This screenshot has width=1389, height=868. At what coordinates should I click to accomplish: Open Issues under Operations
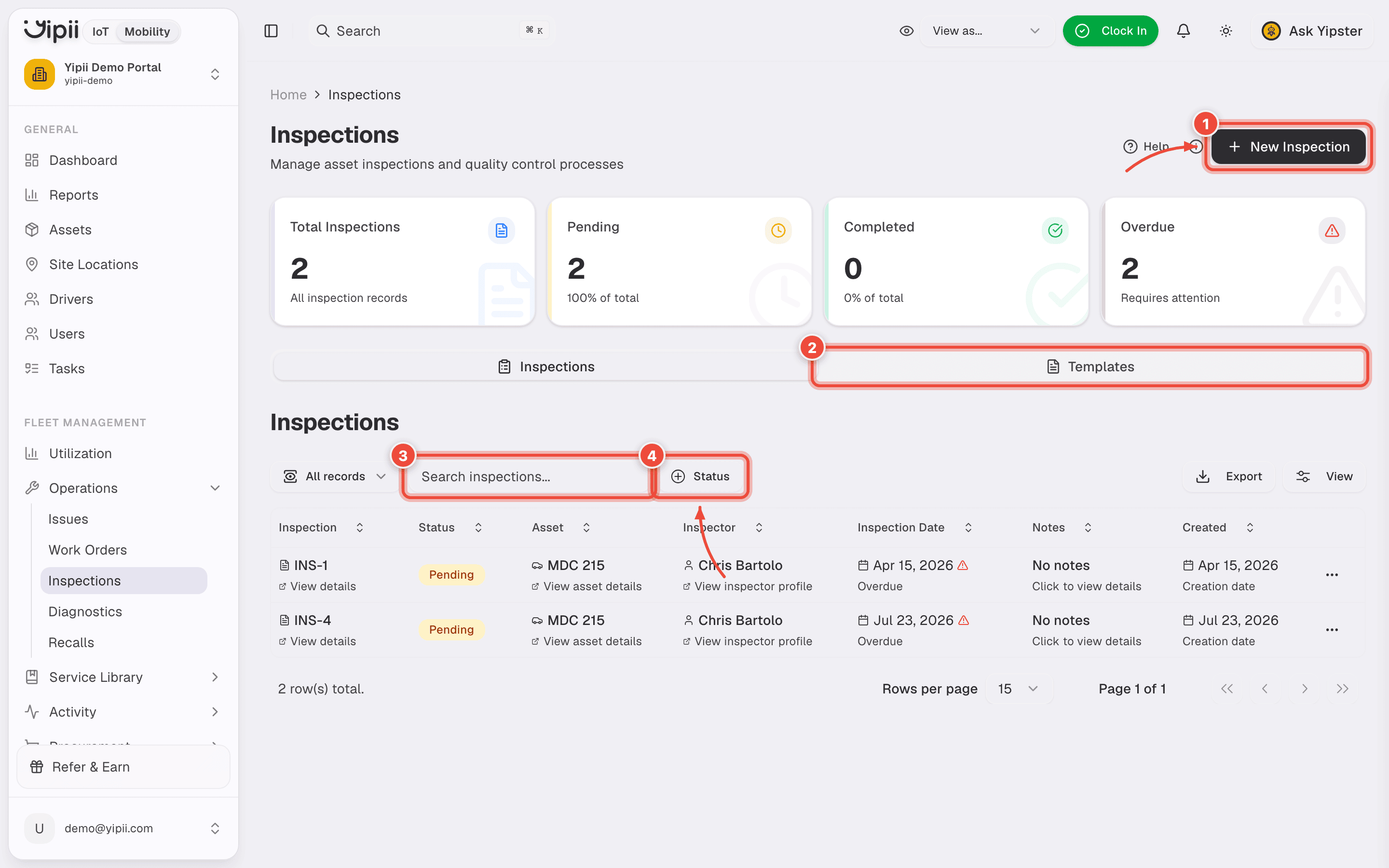click(68, 519)
